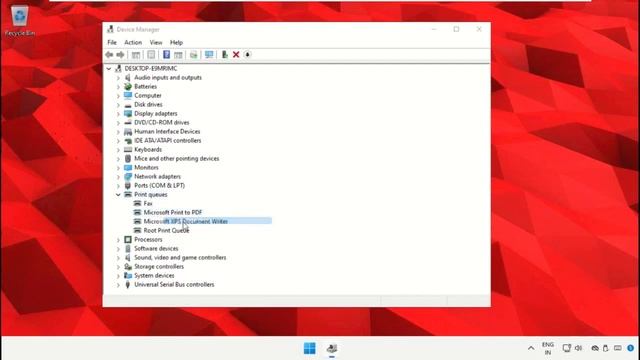Open the View menu
Image resolution: width=640 pixels, height=360 pixels.
click(156, 42)
